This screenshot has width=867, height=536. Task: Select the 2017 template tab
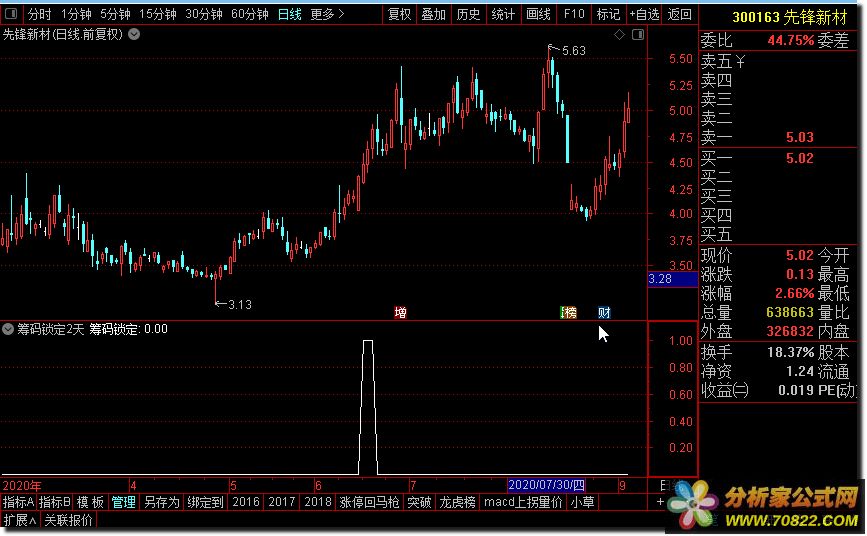(281, 502)
